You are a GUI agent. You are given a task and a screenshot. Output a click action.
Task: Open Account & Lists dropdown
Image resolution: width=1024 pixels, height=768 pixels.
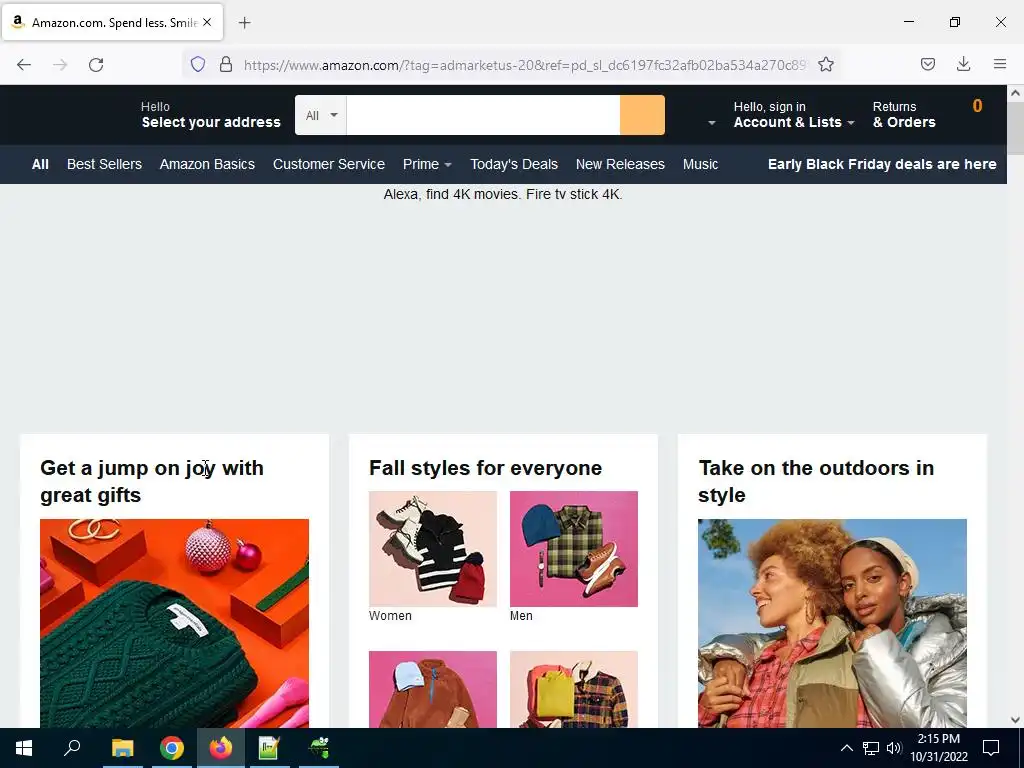click(x=793, y=115)
